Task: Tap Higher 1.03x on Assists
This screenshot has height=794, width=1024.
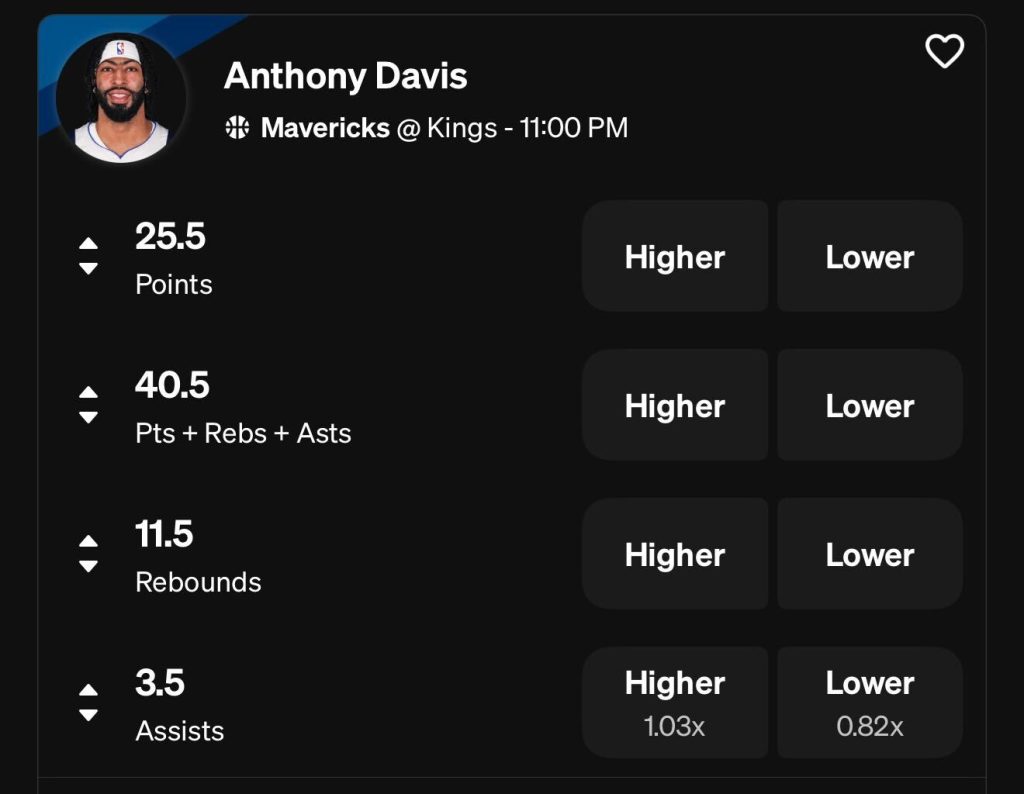Action: pos(675,702)
